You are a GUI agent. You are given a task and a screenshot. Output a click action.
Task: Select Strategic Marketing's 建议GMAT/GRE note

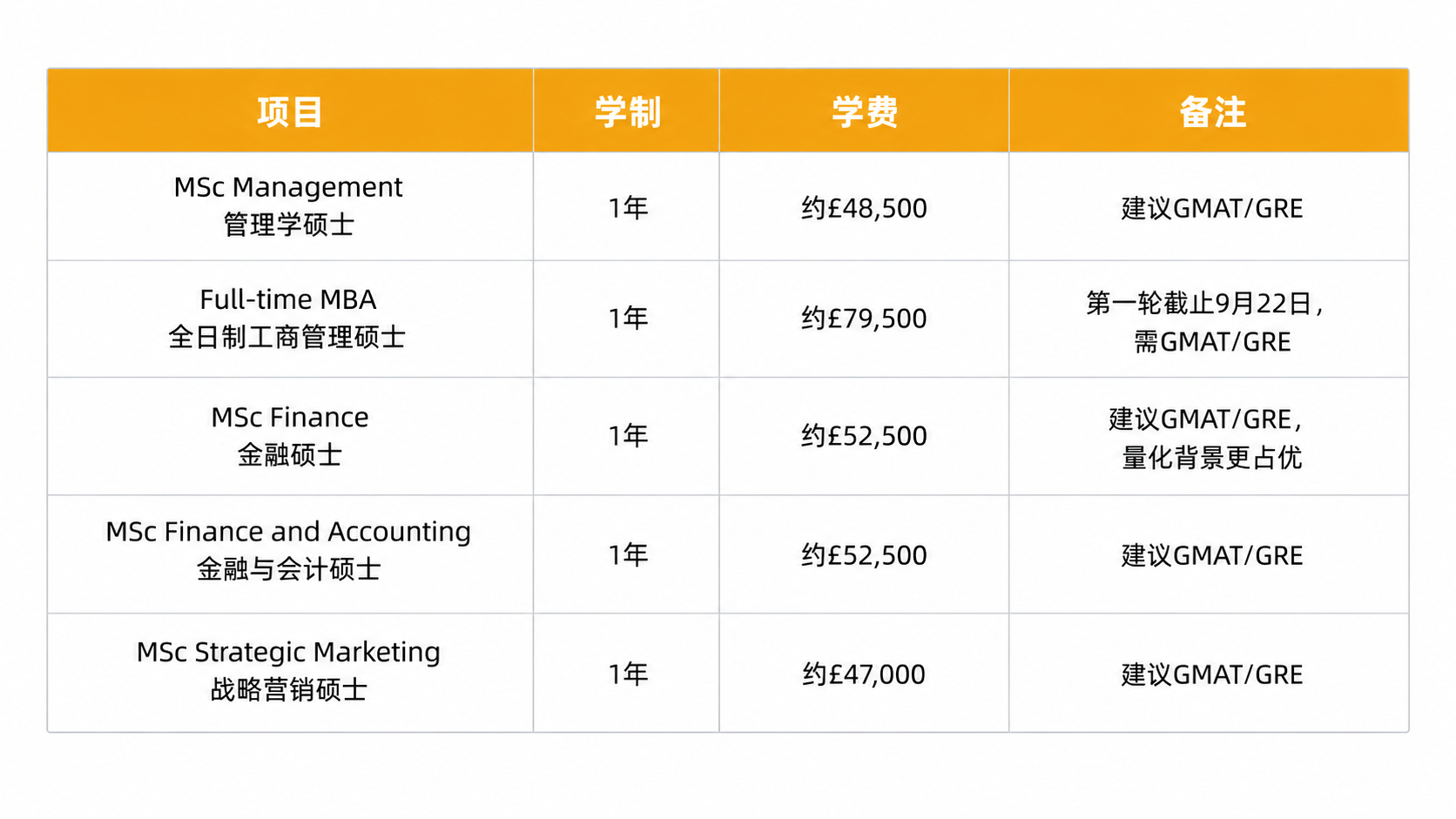tap(1209, 673)
